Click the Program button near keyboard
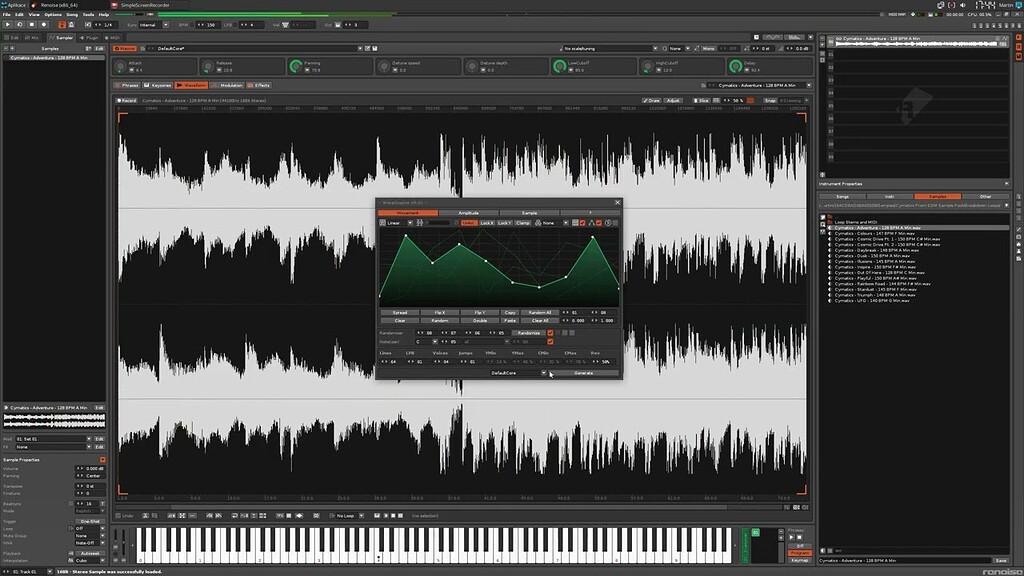 tap(799, 553)
